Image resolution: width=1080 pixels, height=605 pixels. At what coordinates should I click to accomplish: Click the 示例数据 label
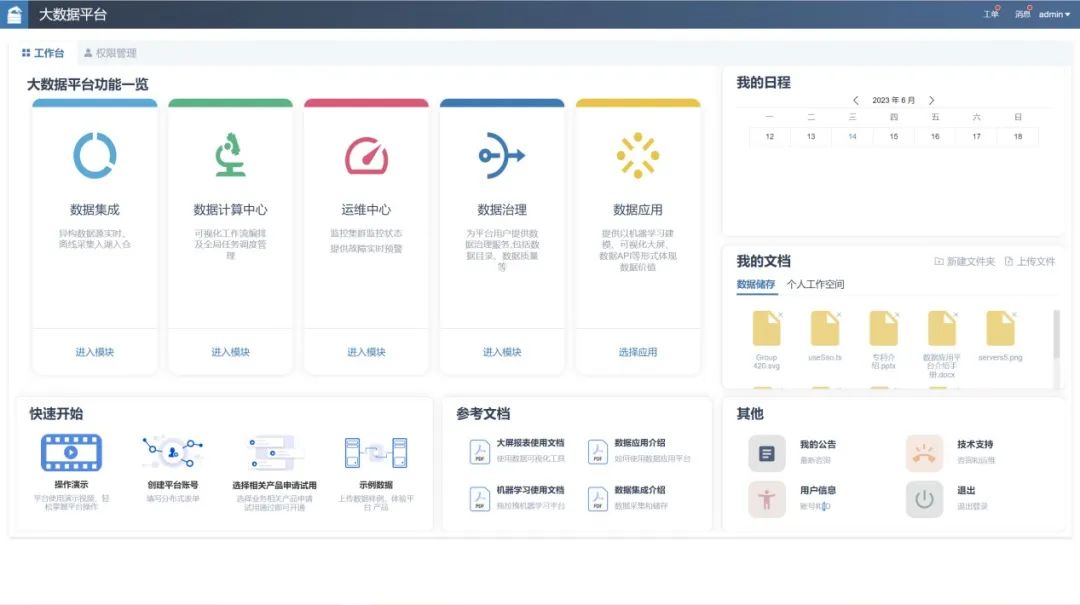click(376, 484)
